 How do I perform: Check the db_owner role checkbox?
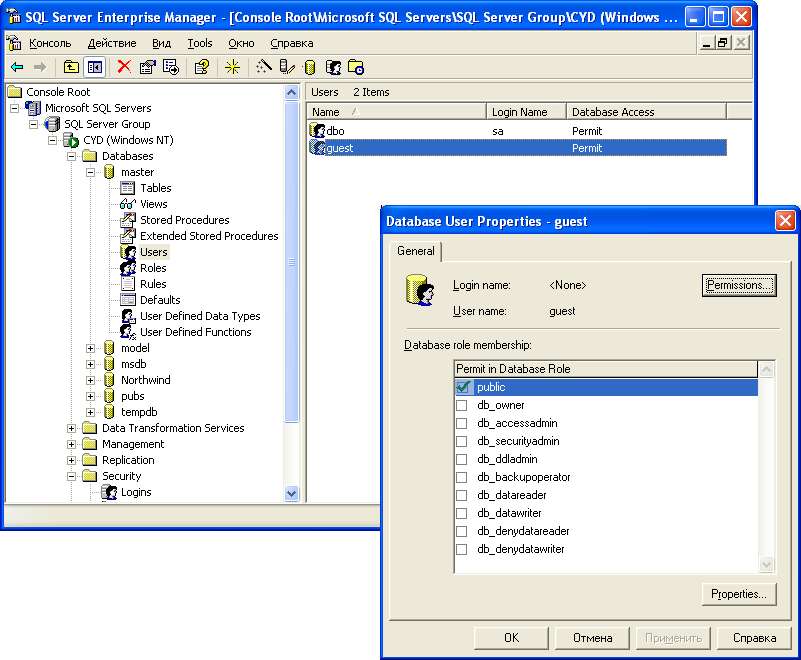[x=462, y=406]
